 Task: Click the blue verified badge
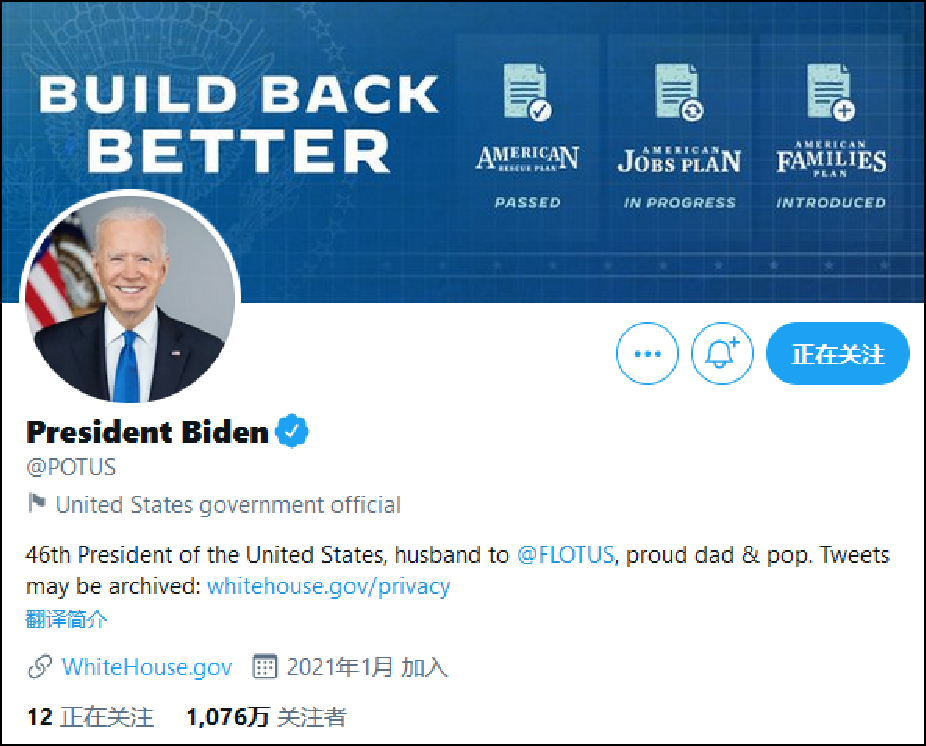point(293,432)
